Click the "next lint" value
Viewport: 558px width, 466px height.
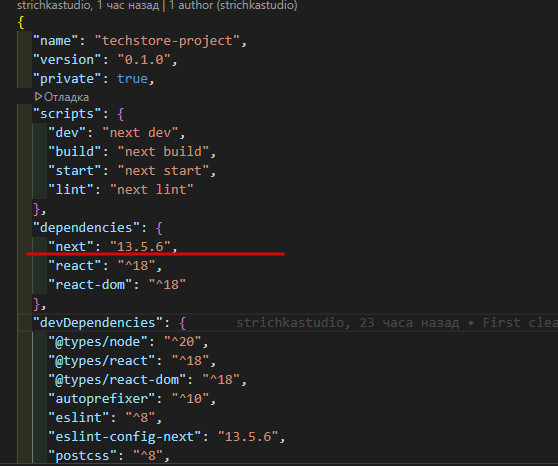(x=152, y=190)
